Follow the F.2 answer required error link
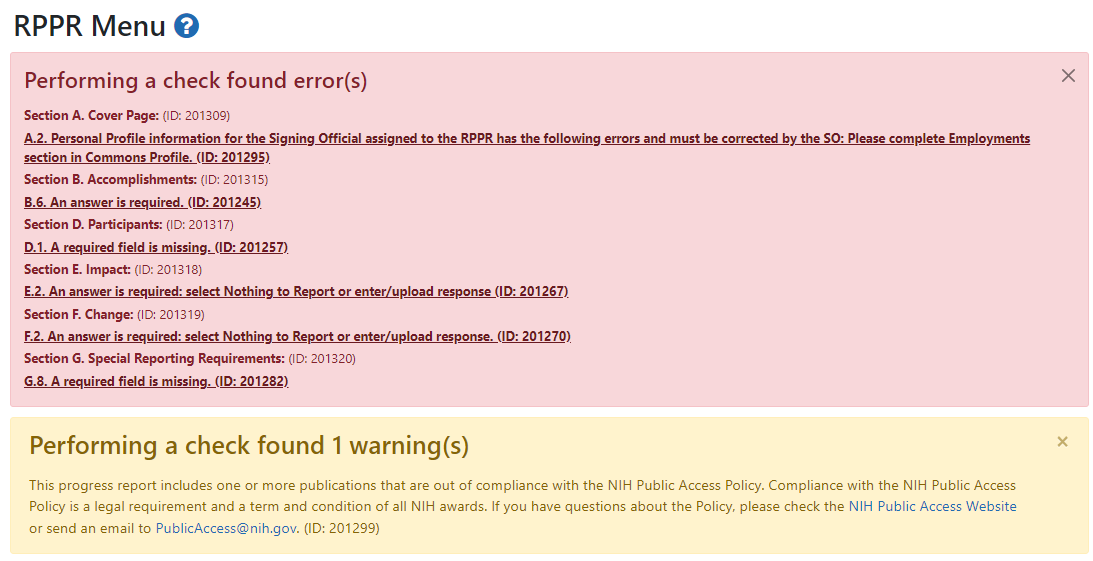This screenshot has width=1093, height=561. point(297,337)
